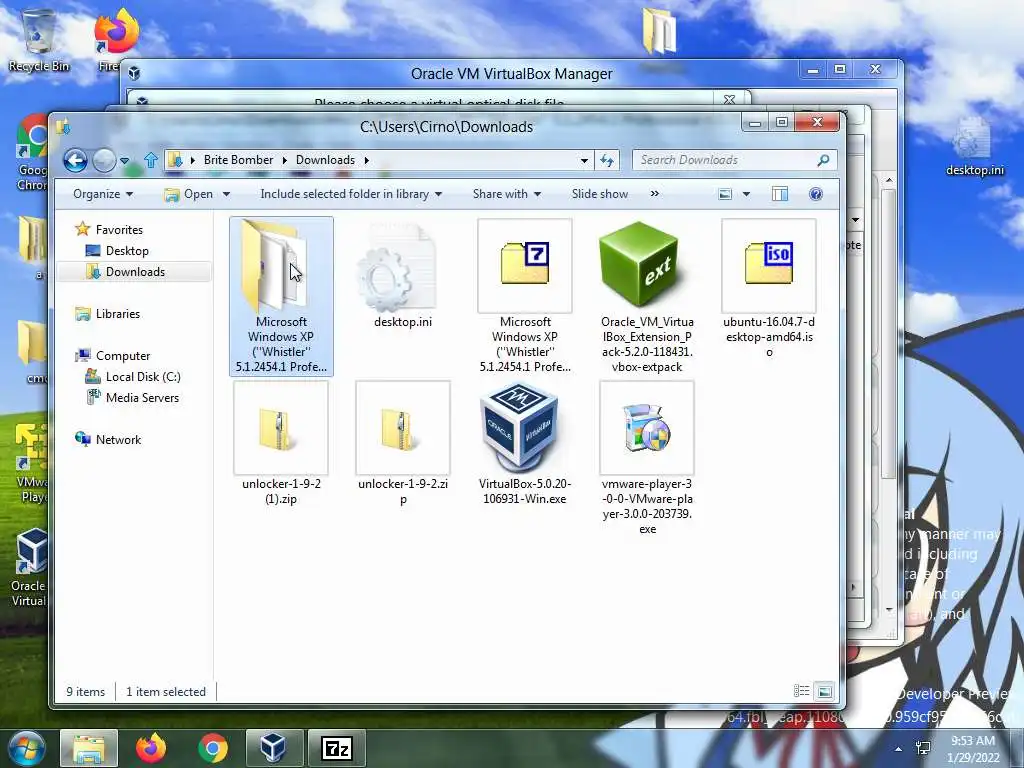Image resolution: width=1024 pixels, height=768 pixels.
Task: Click the Explorer forward arrow button
Action: coord(104,160)
